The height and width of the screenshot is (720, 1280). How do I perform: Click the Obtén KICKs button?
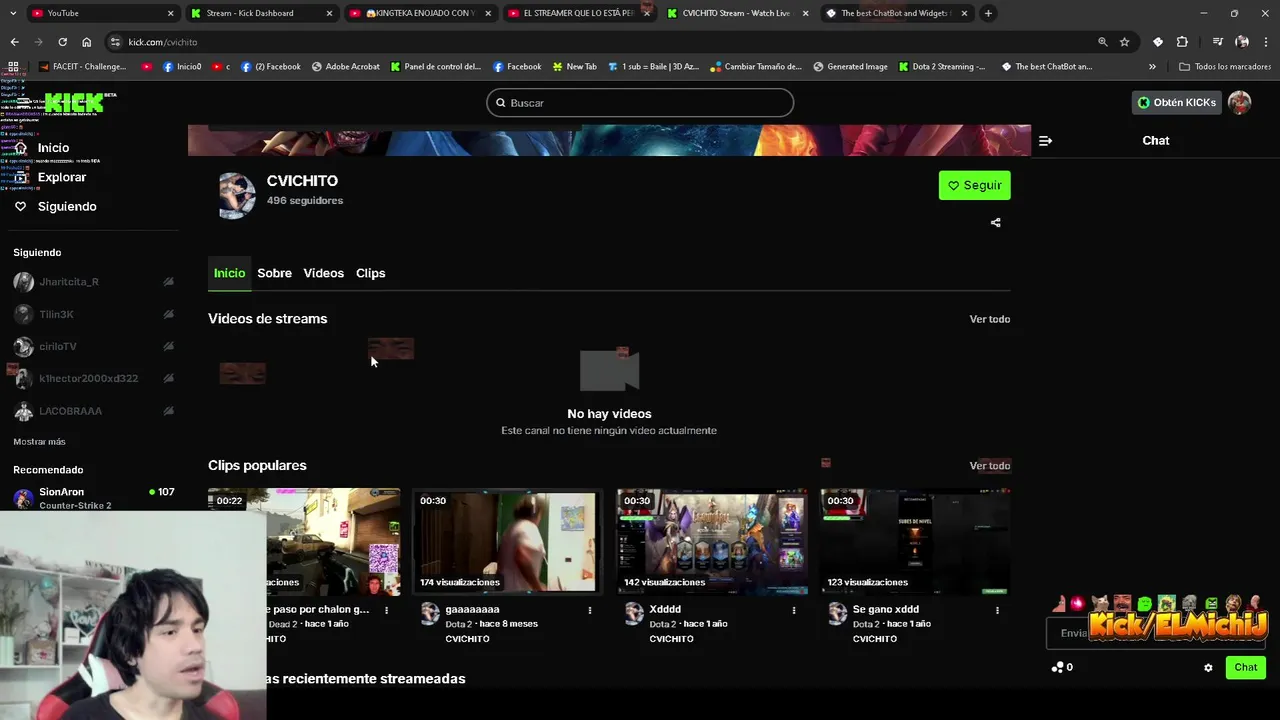click(x=1176, y=102)
